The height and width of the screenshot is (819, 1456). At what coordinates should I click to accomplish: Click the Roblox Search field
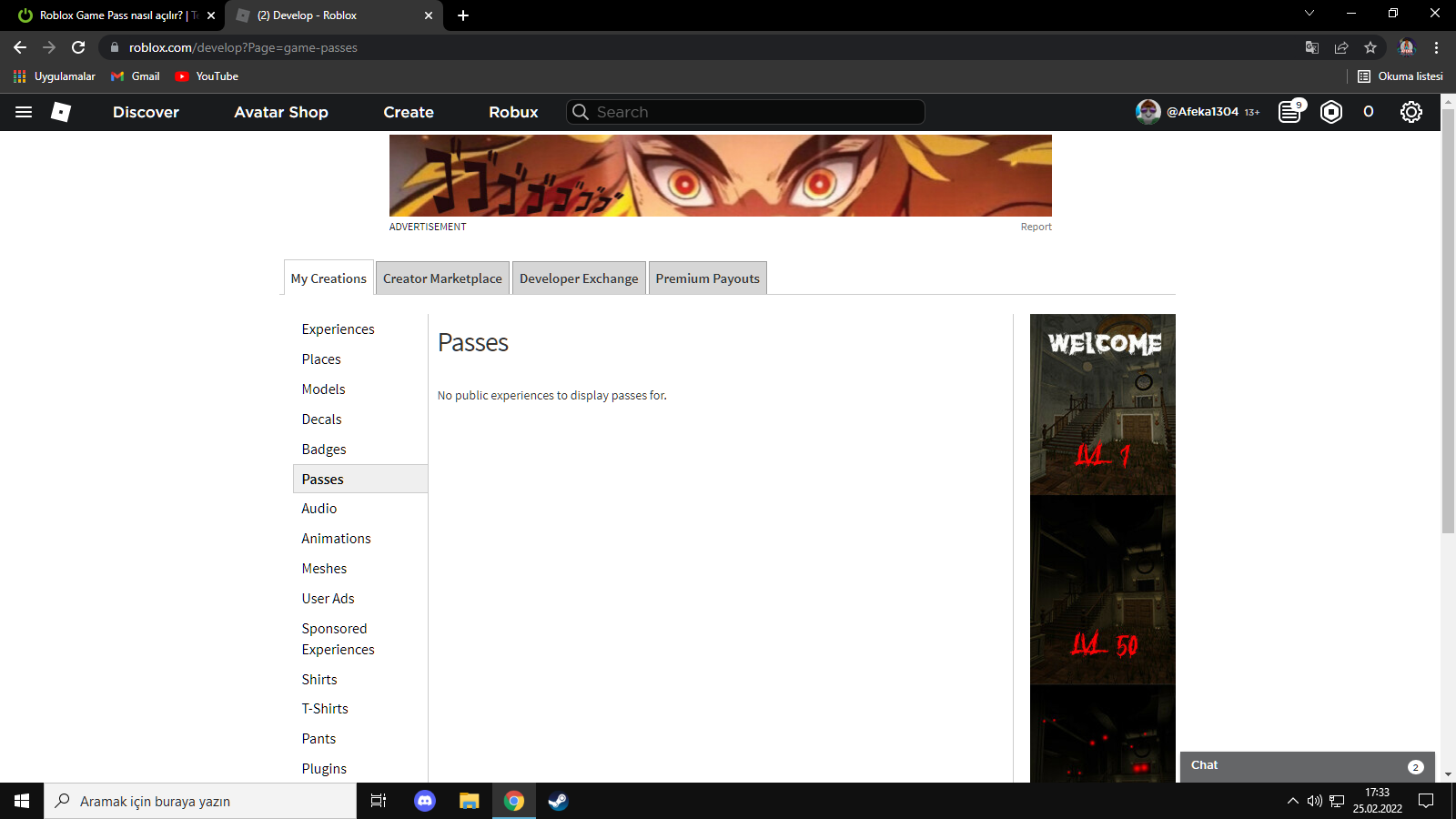[x=745, y=112]
